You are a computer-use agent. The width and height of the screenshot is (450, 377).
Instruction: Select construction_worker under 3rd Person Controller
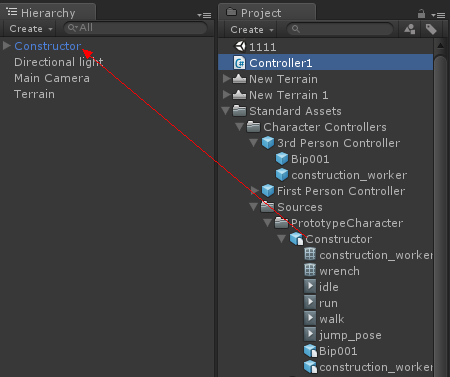click(x=349, y=175)
